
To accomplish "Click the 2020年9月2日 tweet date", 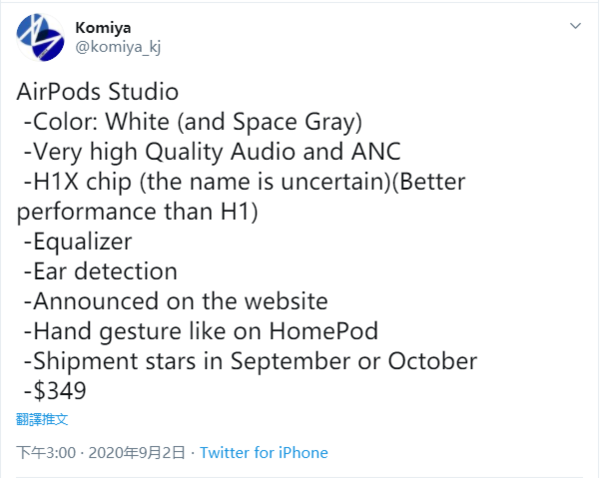I will click(x=137, y=452).
